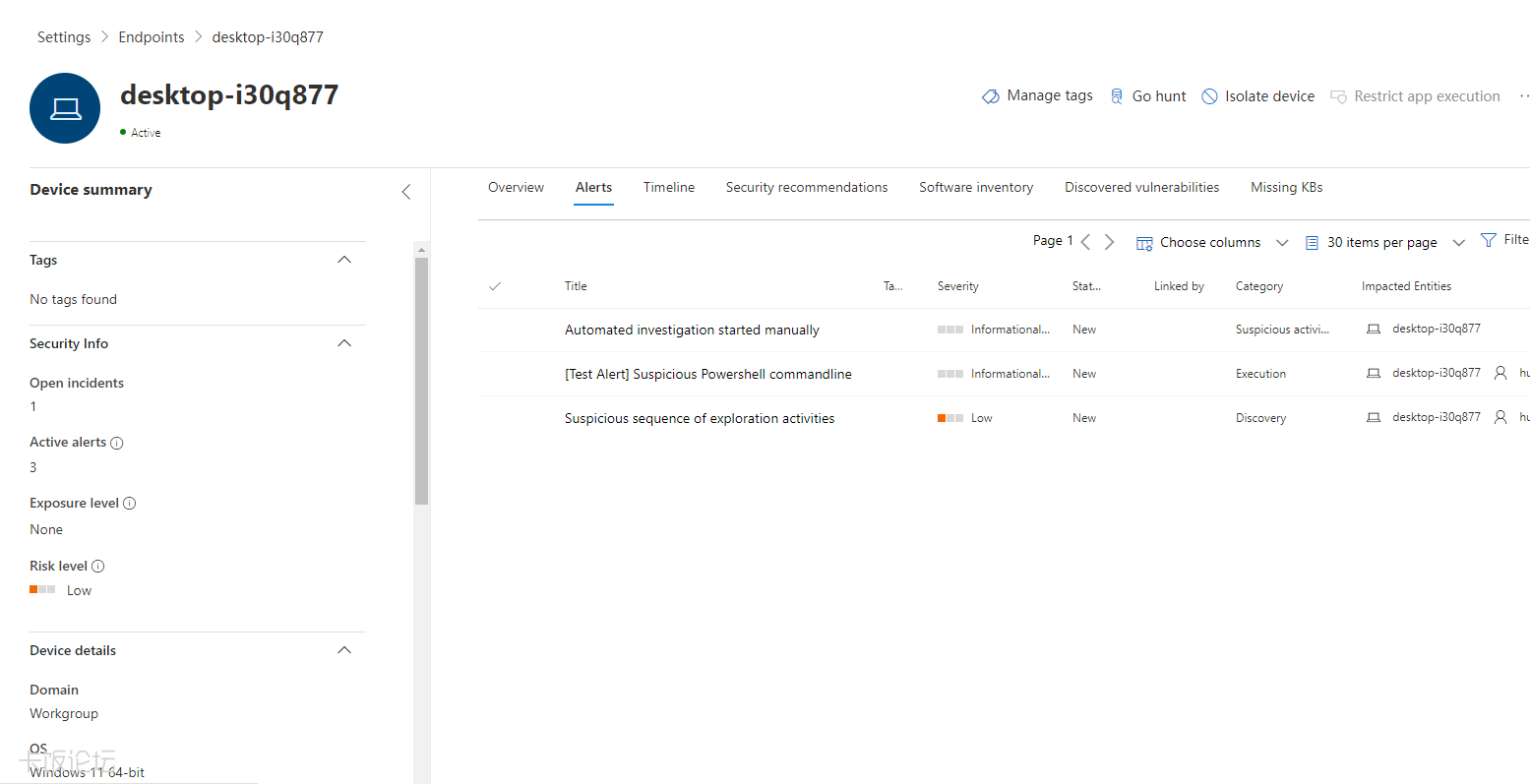Click the Exposure level info icon
This screenshot has width=1530, height=784.
coord(130,504)
